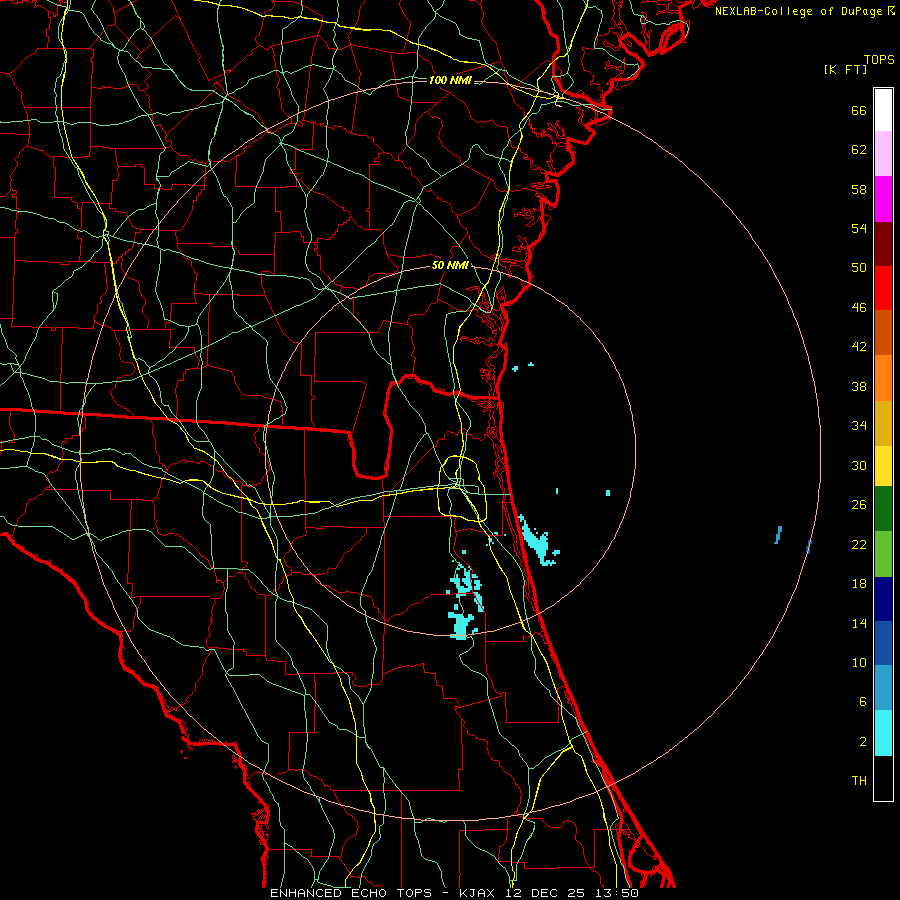Image resolution: width=900 pixels, height=900 pixels.
Task: Click the white 66 kft legend swatch
Action: tap(883, 110)
